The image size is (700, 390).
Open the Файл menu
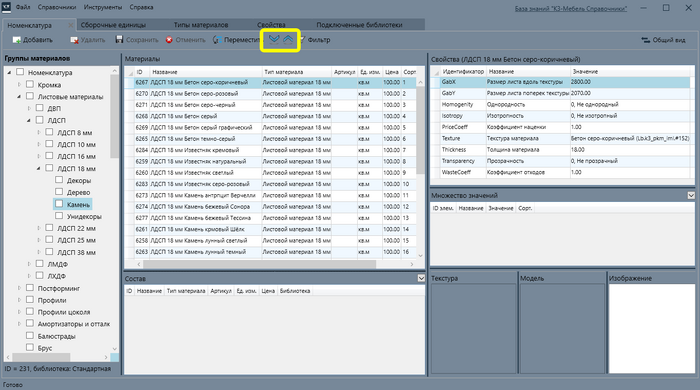tap(23, 7)
